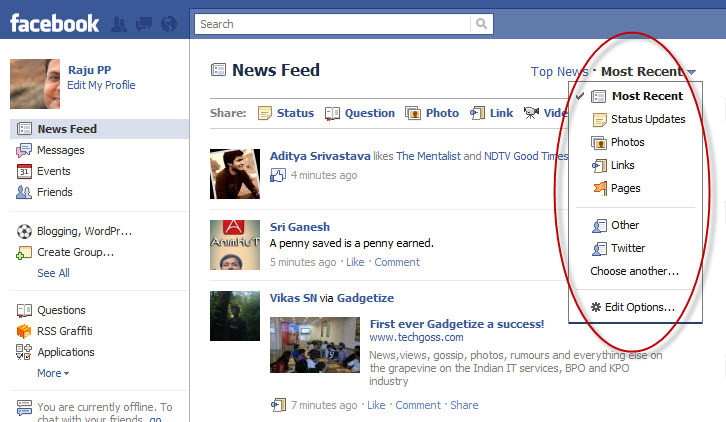This screenshot has width=726, height=422.
Task: Open Sri Ganesh's profile
Action: pos(300,227)
